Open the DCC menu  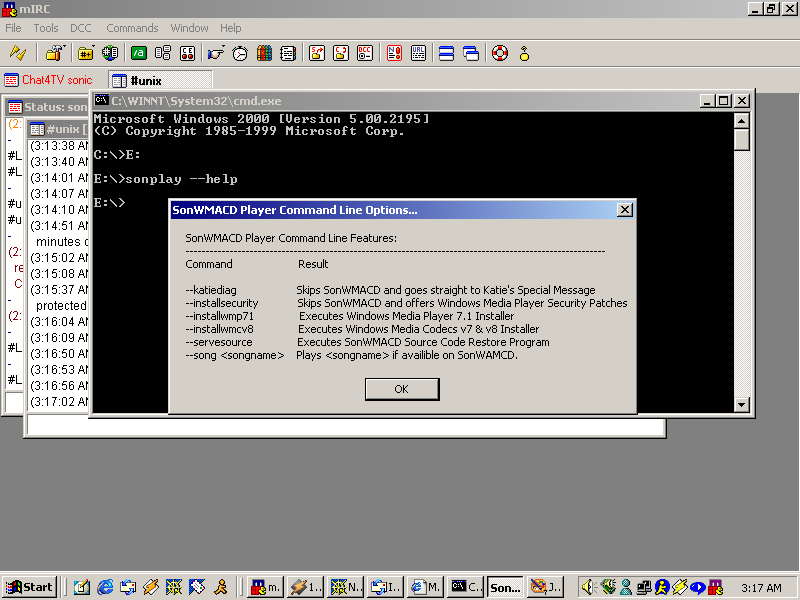pyautogui.click(x=81, y=28)
